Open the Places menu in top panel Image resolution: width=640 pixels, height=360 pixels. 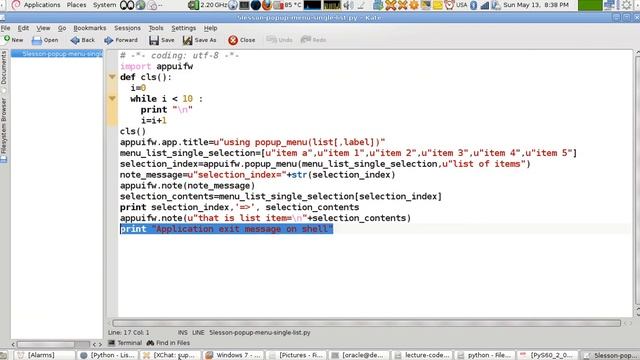(76, 5)
